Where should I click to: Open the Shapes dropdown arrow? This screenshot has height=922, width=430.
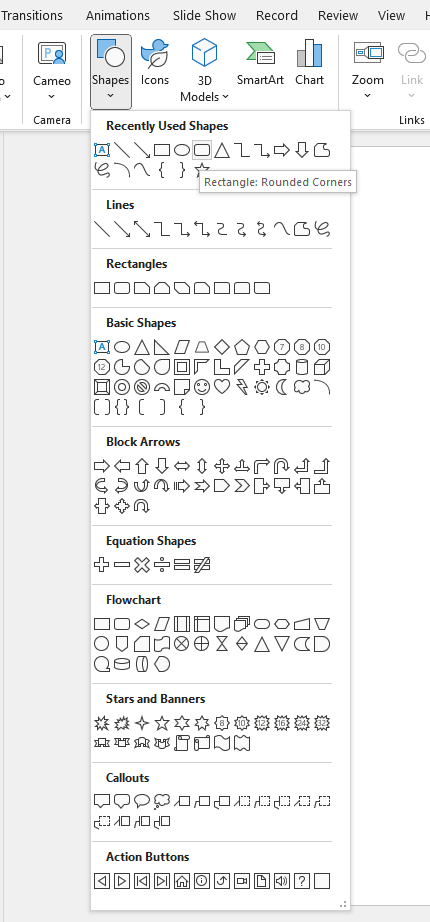point(111,96)
